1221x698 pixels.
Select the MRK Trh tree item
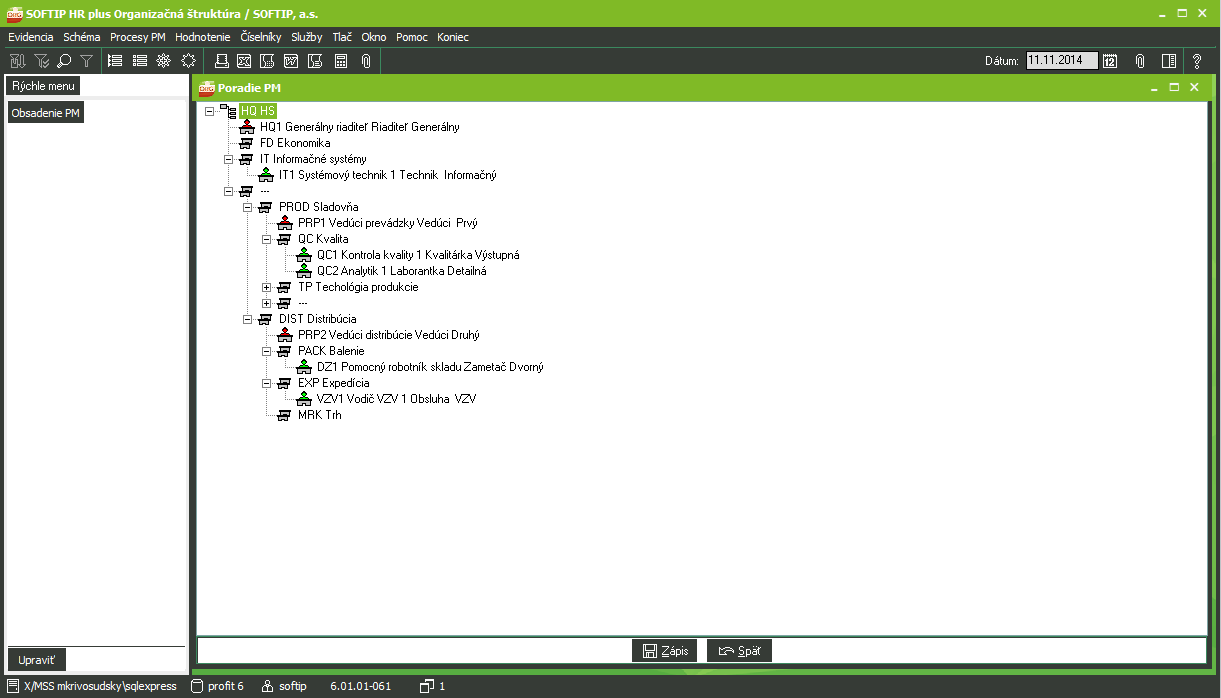(x=319, y=415)
